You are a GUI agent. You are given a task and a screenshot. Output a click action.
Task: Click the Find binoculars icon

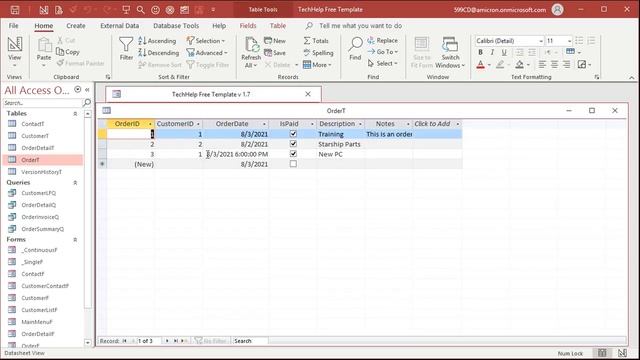coord(355,44)
